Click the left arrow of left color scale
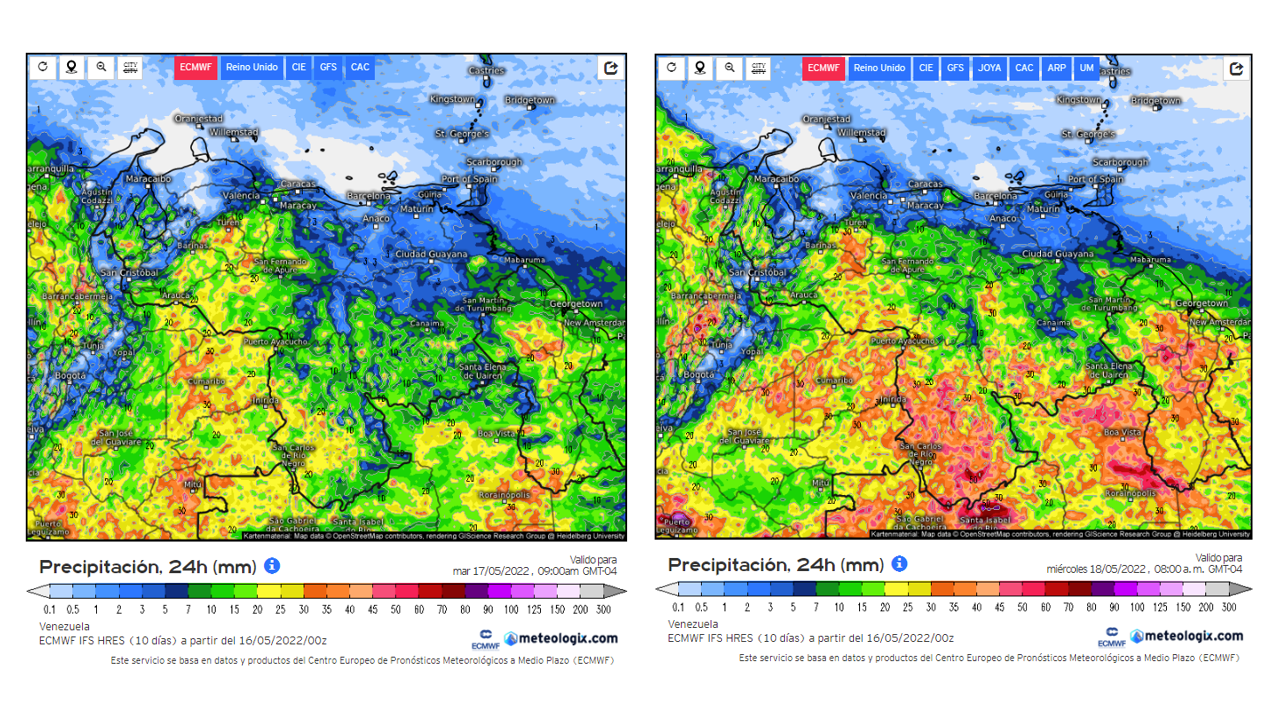Viewport: 1280px width, 720px height. pos(33,591)
